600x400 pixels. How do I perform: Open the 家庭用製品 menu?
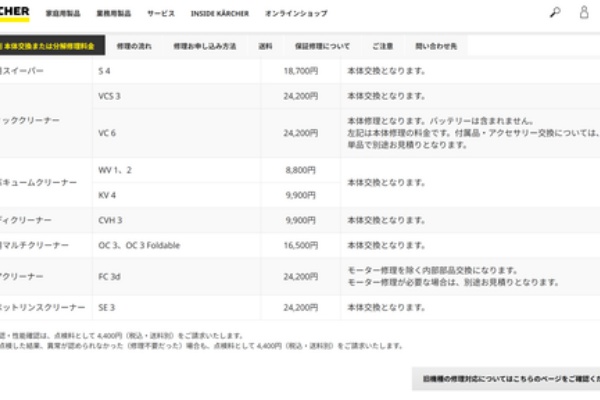pyautogui.click(x=63, y=13)
